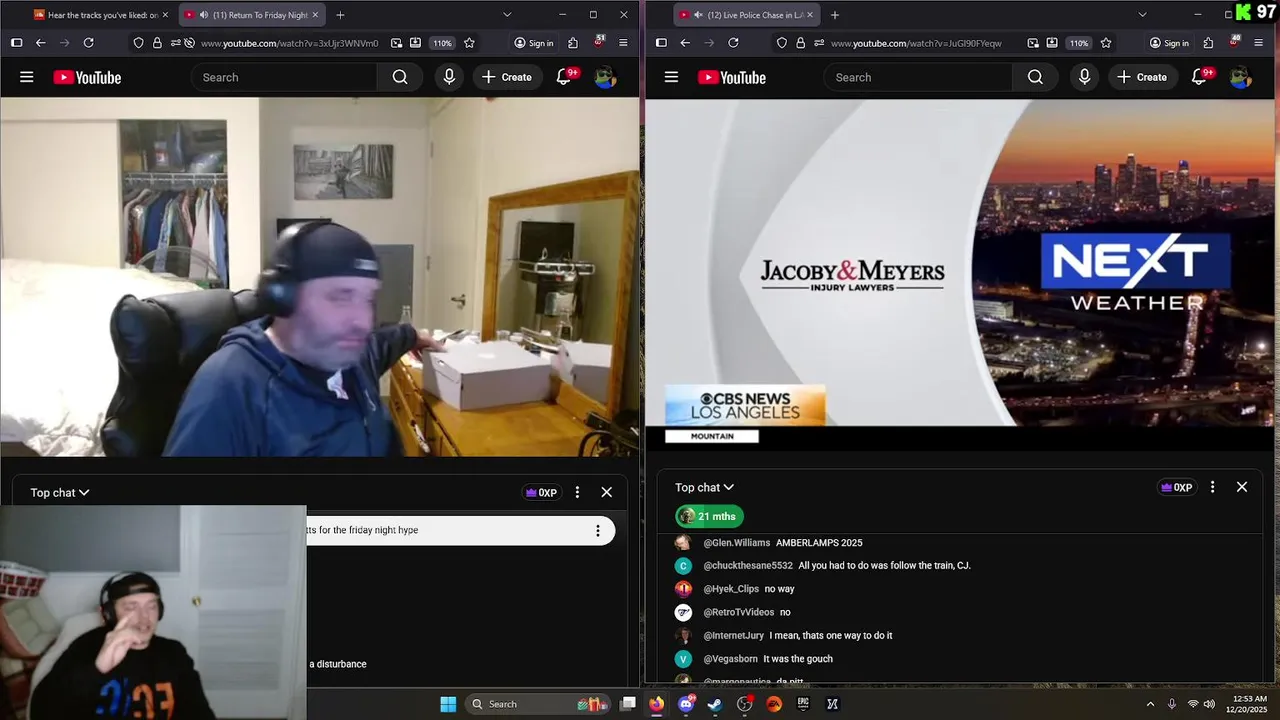Screen dimensions: 1280x720
Task: Click search magnifier button in right YouTube
Action: coord(1035,77)
